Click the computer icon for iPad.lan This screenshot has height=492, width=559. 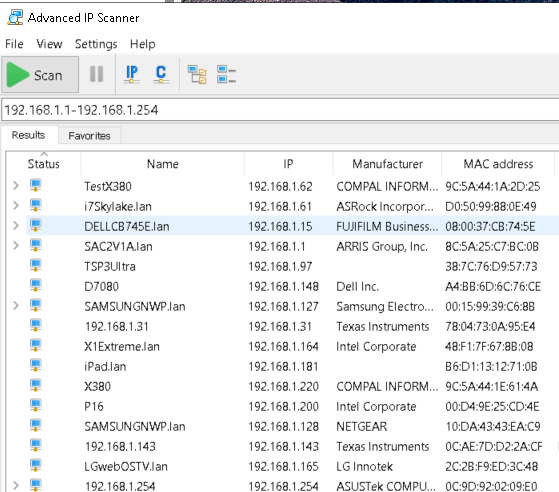36,365
